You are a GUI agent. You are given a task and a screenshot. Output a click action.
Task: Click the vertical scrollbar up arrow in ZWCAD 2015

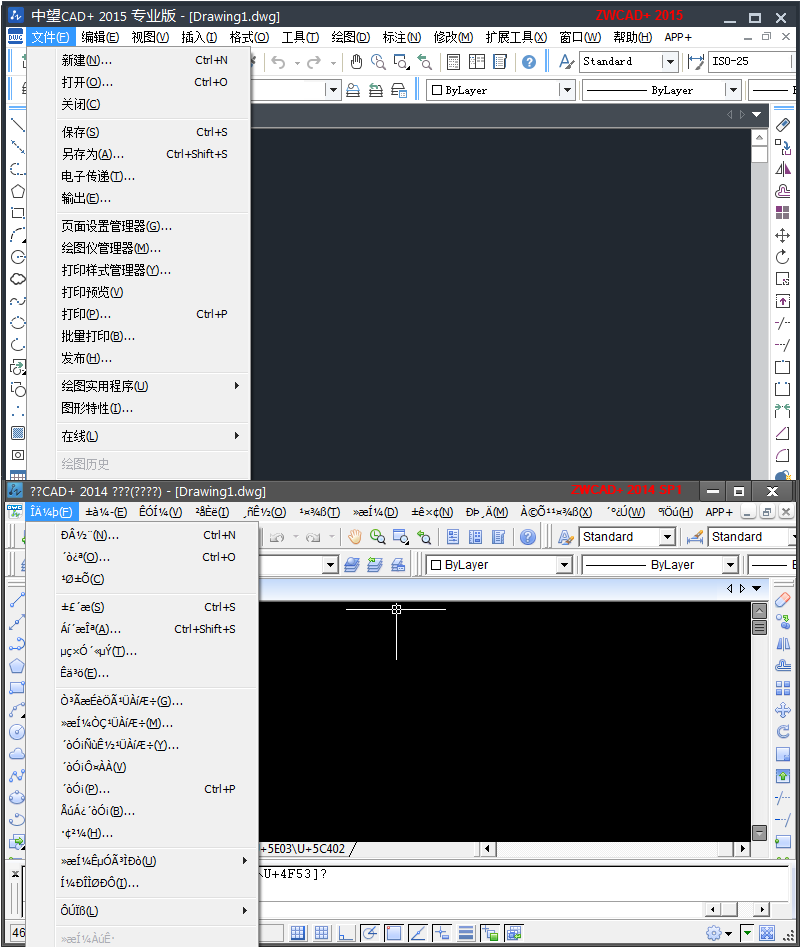(x=760, y=138)
